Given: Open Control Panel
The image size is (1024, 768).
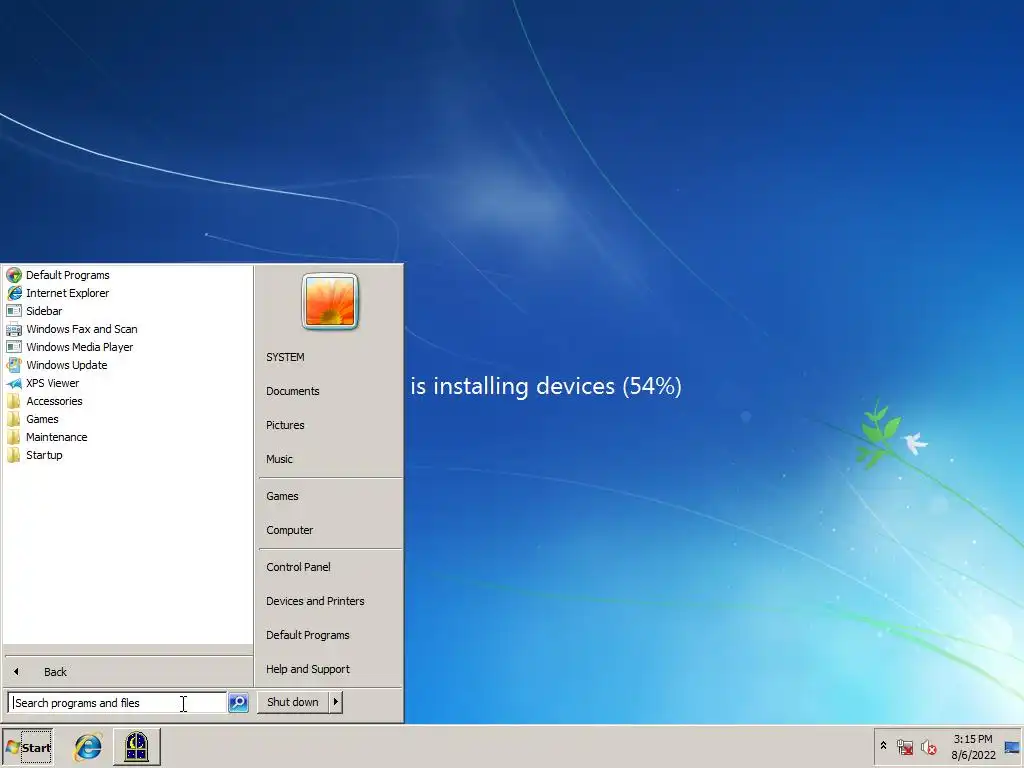Looking at the screenshot, I should coord(298,567).
